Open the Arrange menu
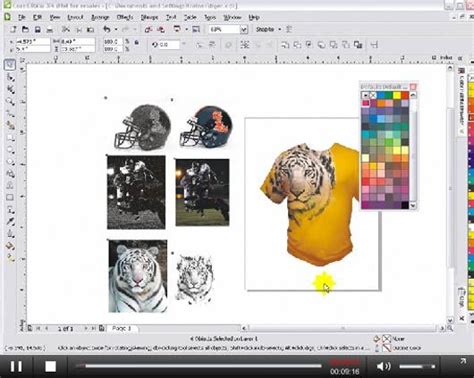474x378 pixels. (100, 17)
